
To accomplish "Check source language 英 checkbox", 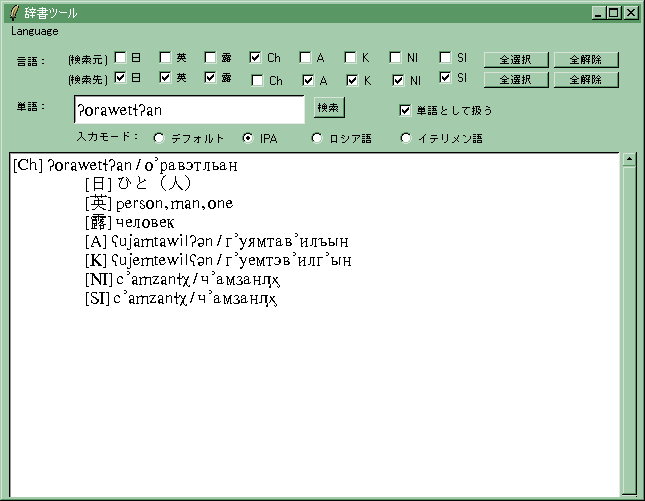I will pyautogui.click(x=165, y=57).
